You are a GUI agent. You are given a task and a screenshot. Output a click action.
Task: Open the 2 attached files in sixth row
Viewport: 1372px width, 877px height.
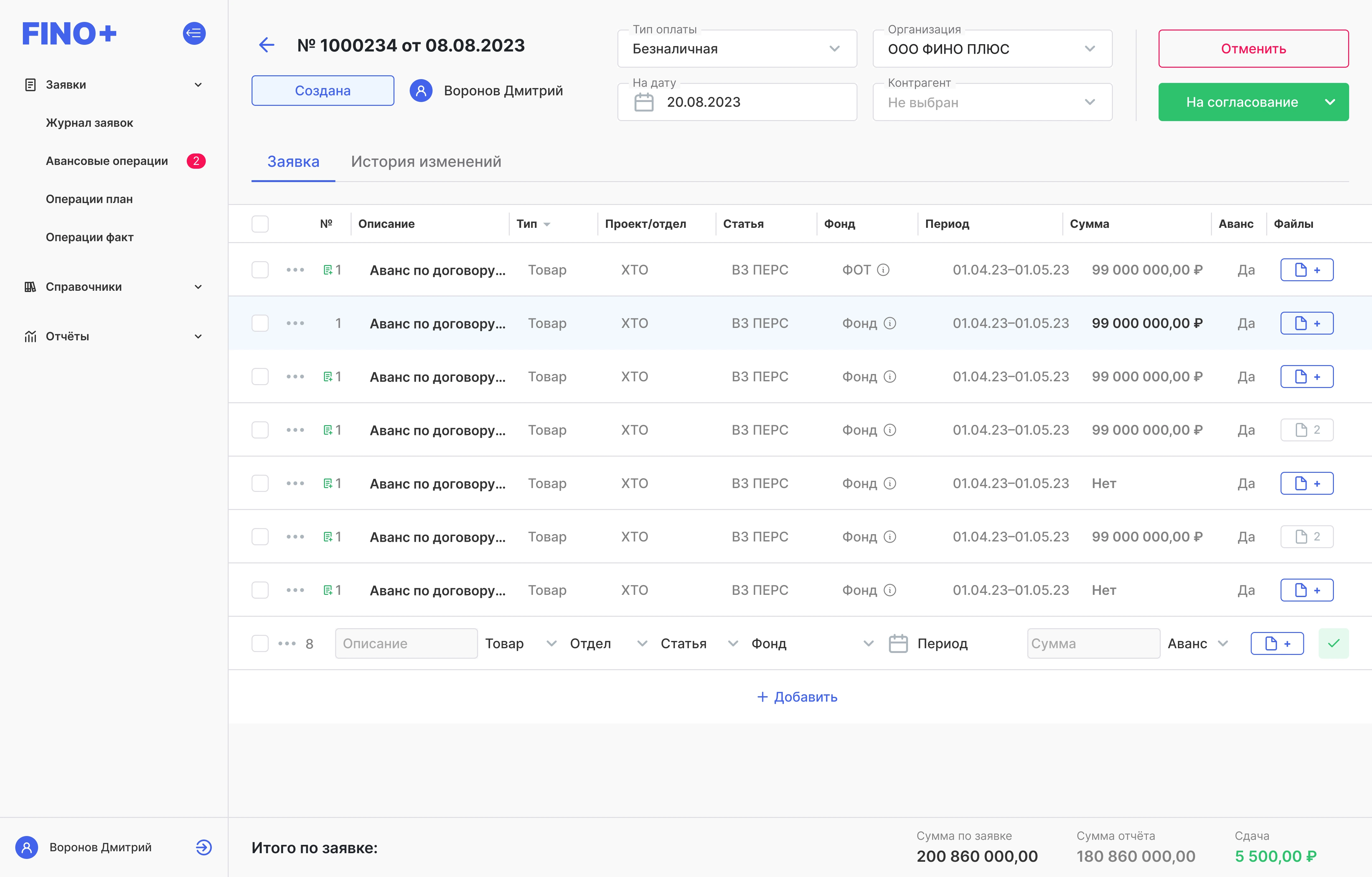(x=1307, y=537)
